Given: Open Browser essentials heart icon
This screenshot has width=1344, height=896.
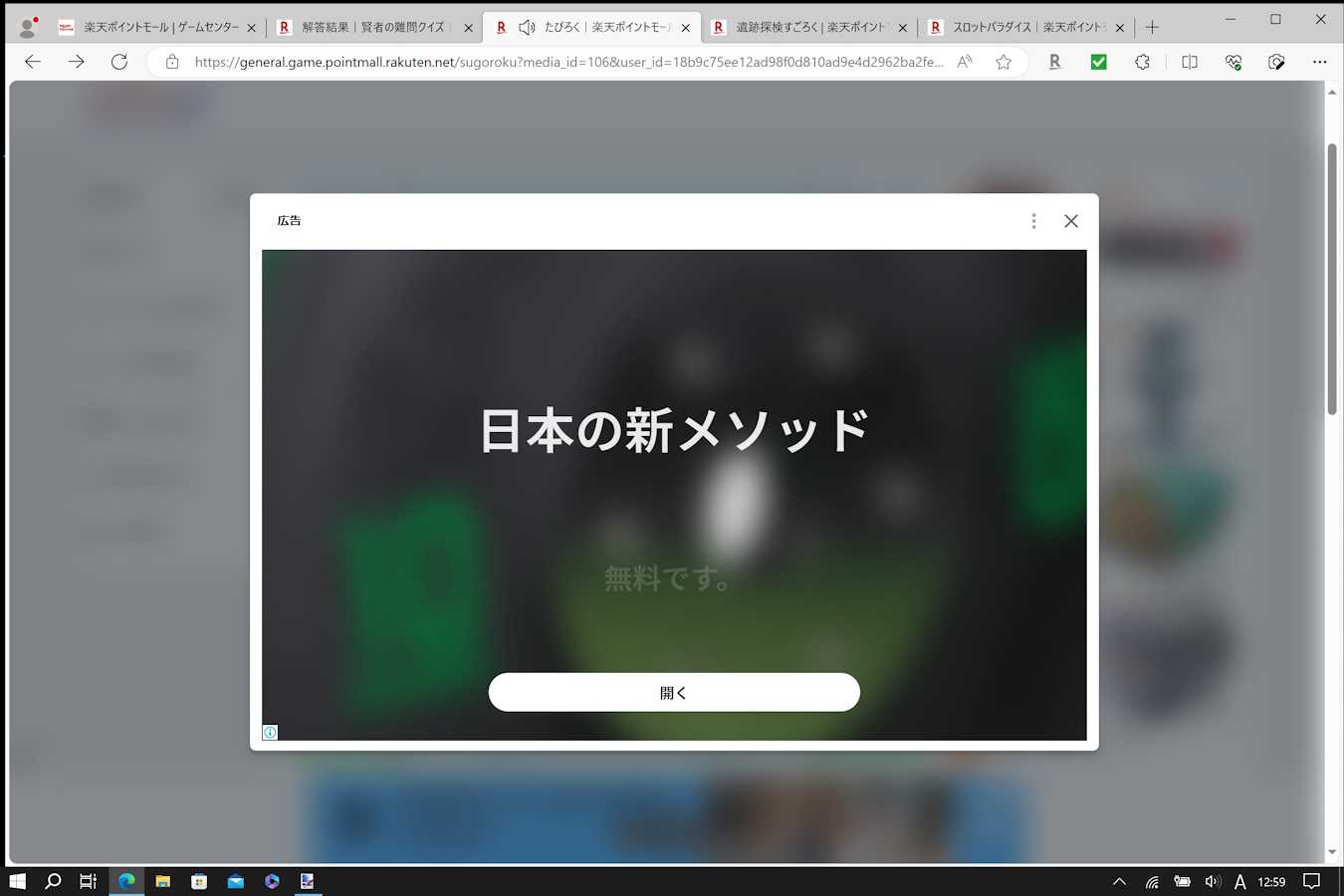Looking at the screenshot, I should tap(1233, 62).
